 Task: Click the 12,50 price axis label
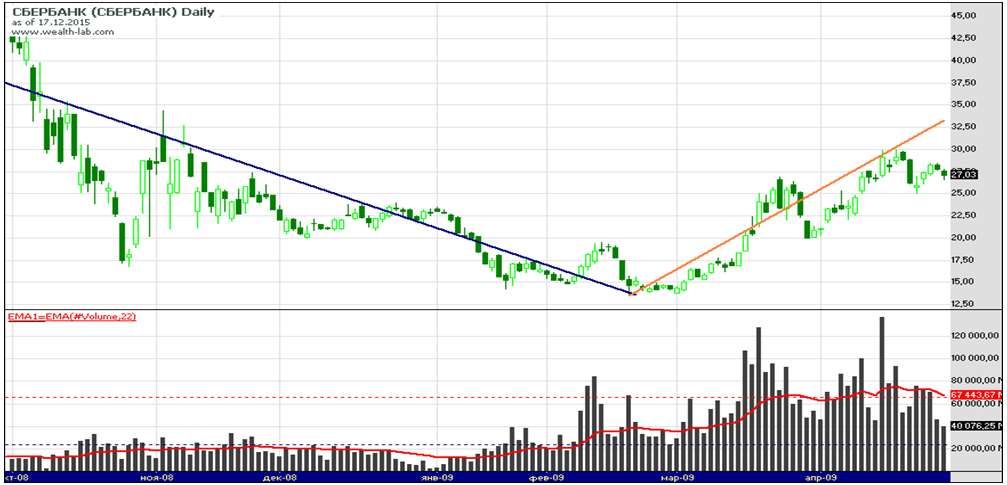click(x=964, y=304)
